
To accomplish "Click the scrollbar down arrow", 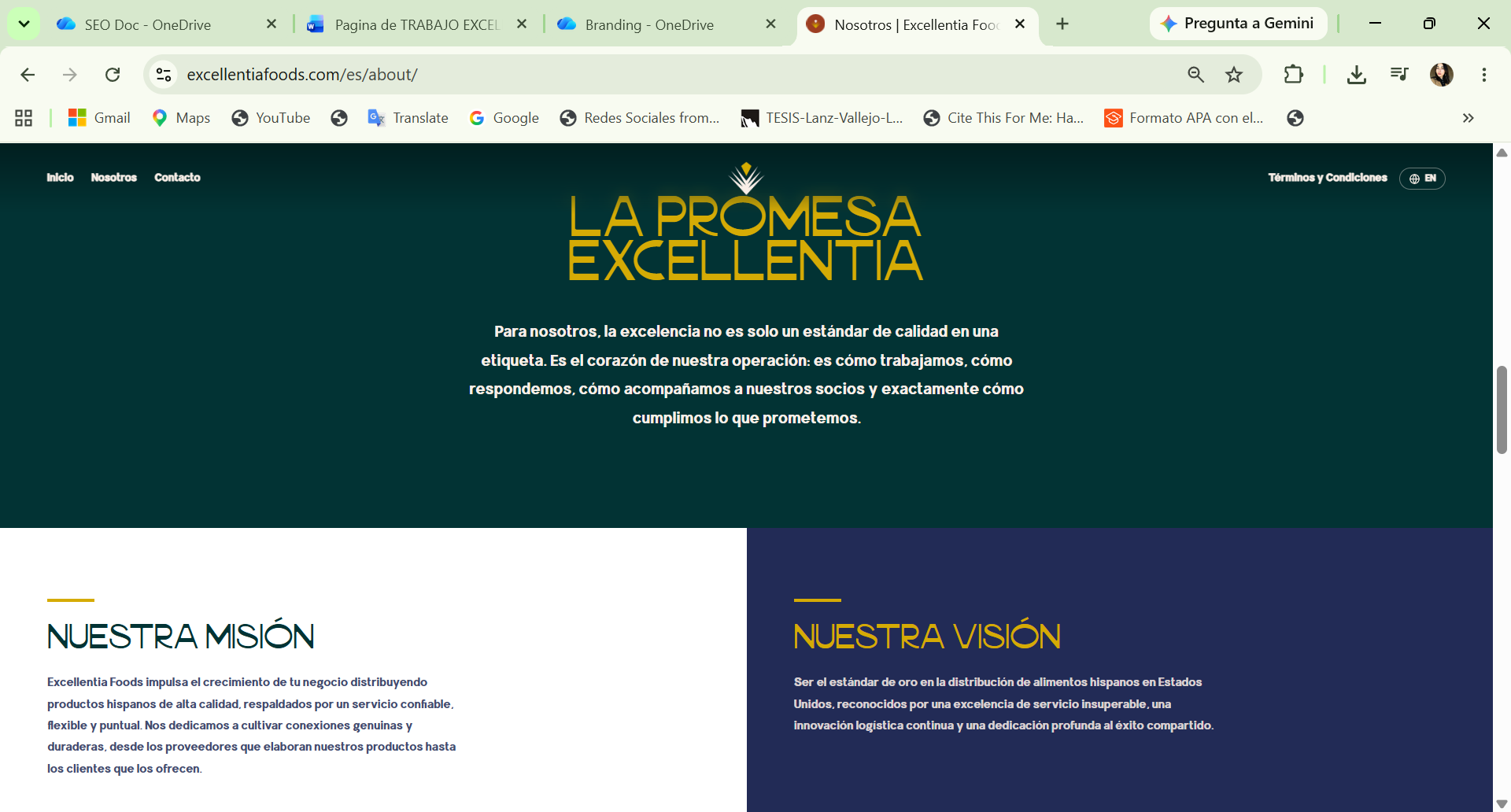I will coord(1502,803).
